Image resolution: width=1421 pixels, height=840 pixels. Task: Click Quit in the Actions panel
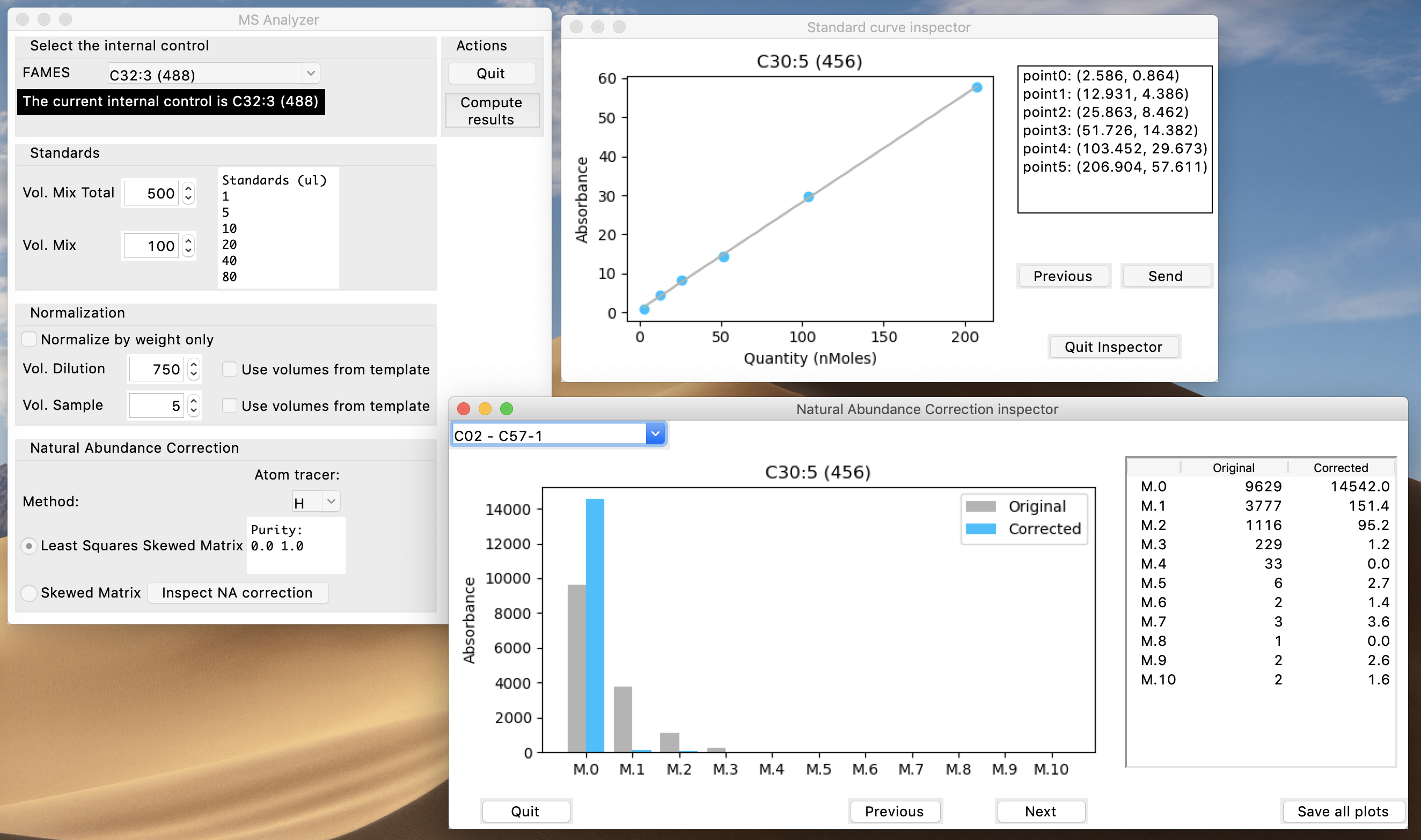point(491,73)
